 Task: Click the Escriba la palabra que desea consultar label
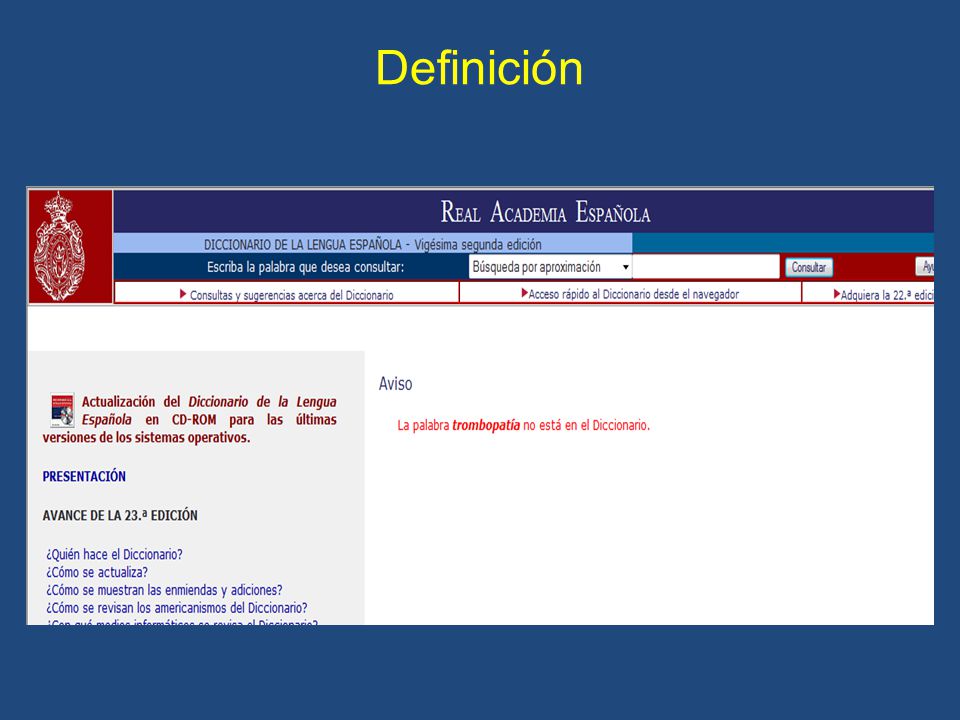click(306, 267)
